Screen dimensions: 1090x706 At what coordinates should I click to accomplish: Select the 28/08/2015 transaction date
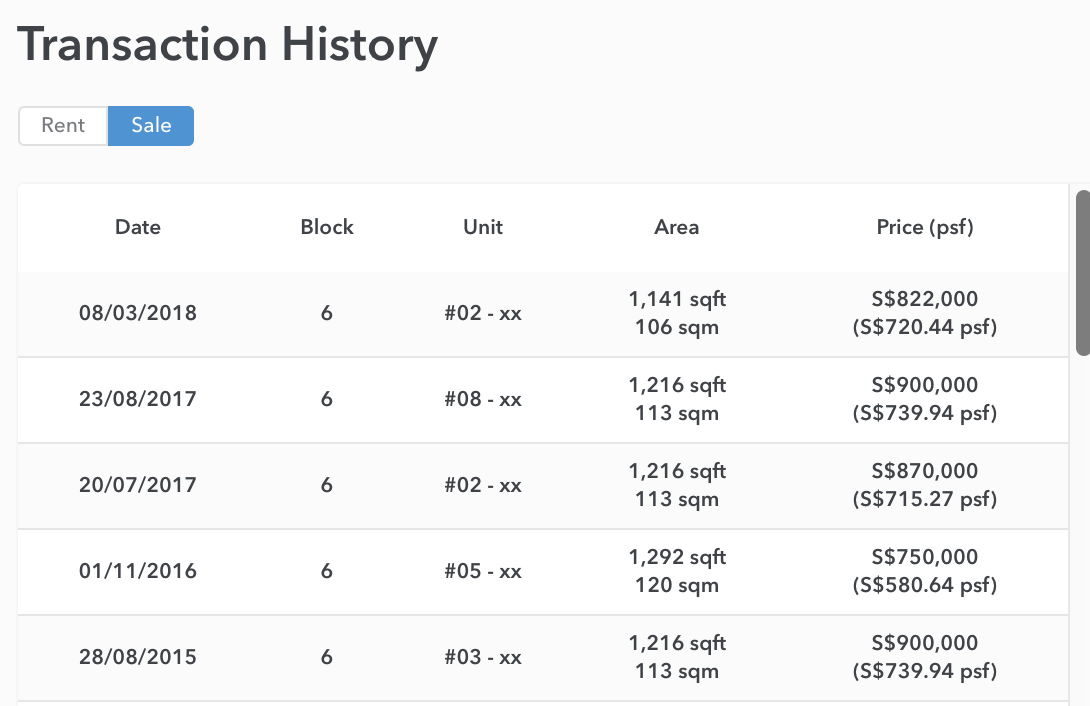[138, 657]
